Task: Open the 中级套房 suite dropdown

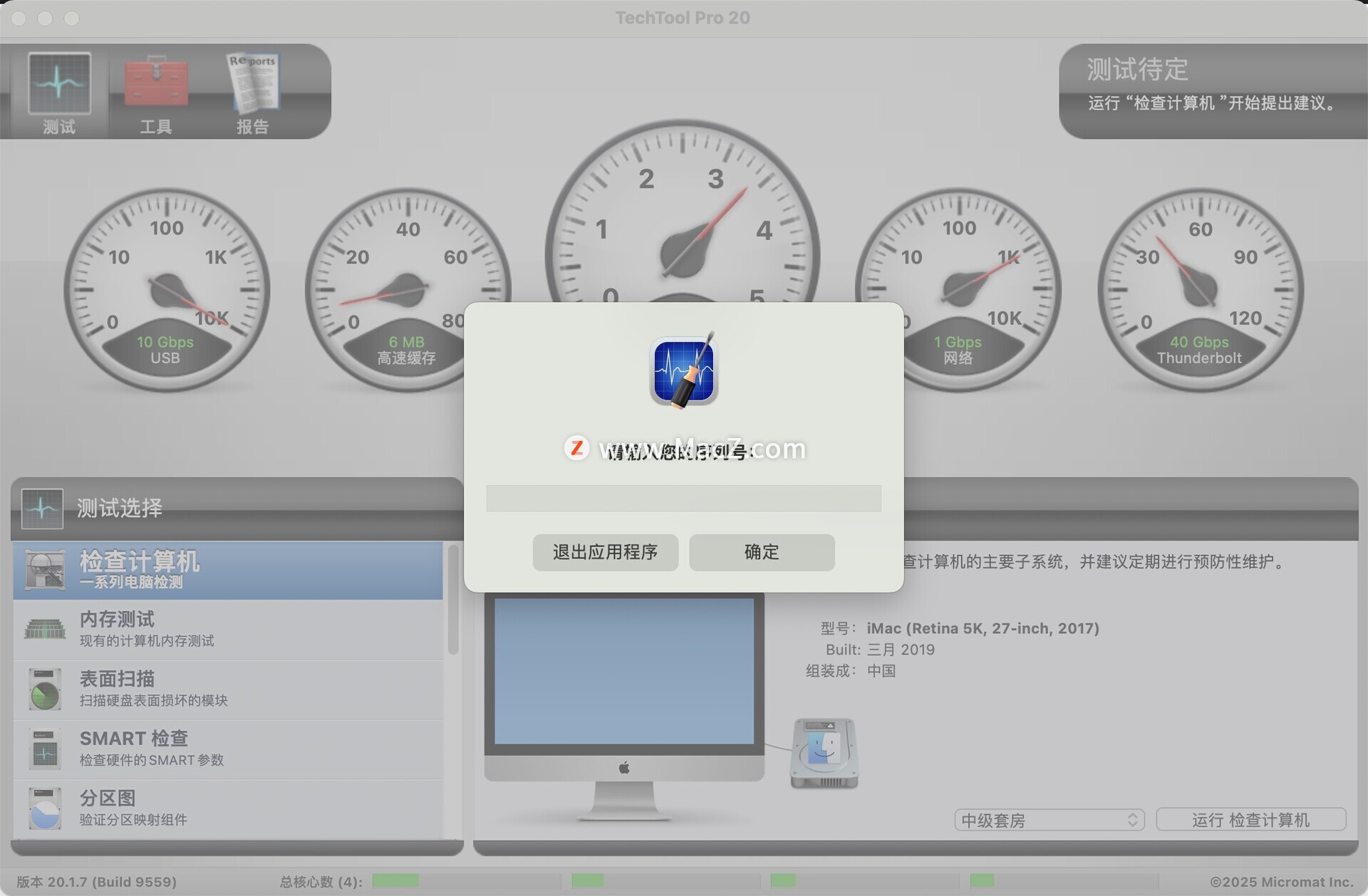Action: (x=1050, y=820)
